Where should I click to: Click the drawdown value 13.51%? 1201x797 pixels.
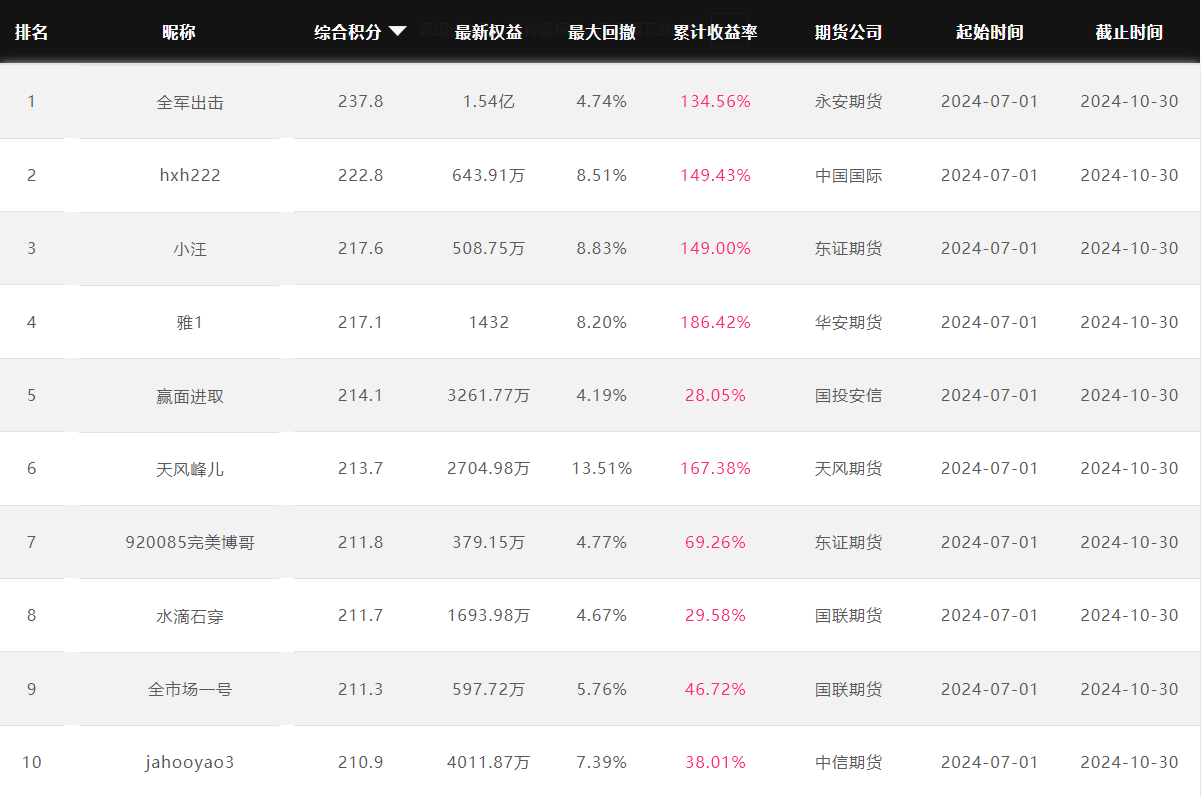tap(602, 468)
